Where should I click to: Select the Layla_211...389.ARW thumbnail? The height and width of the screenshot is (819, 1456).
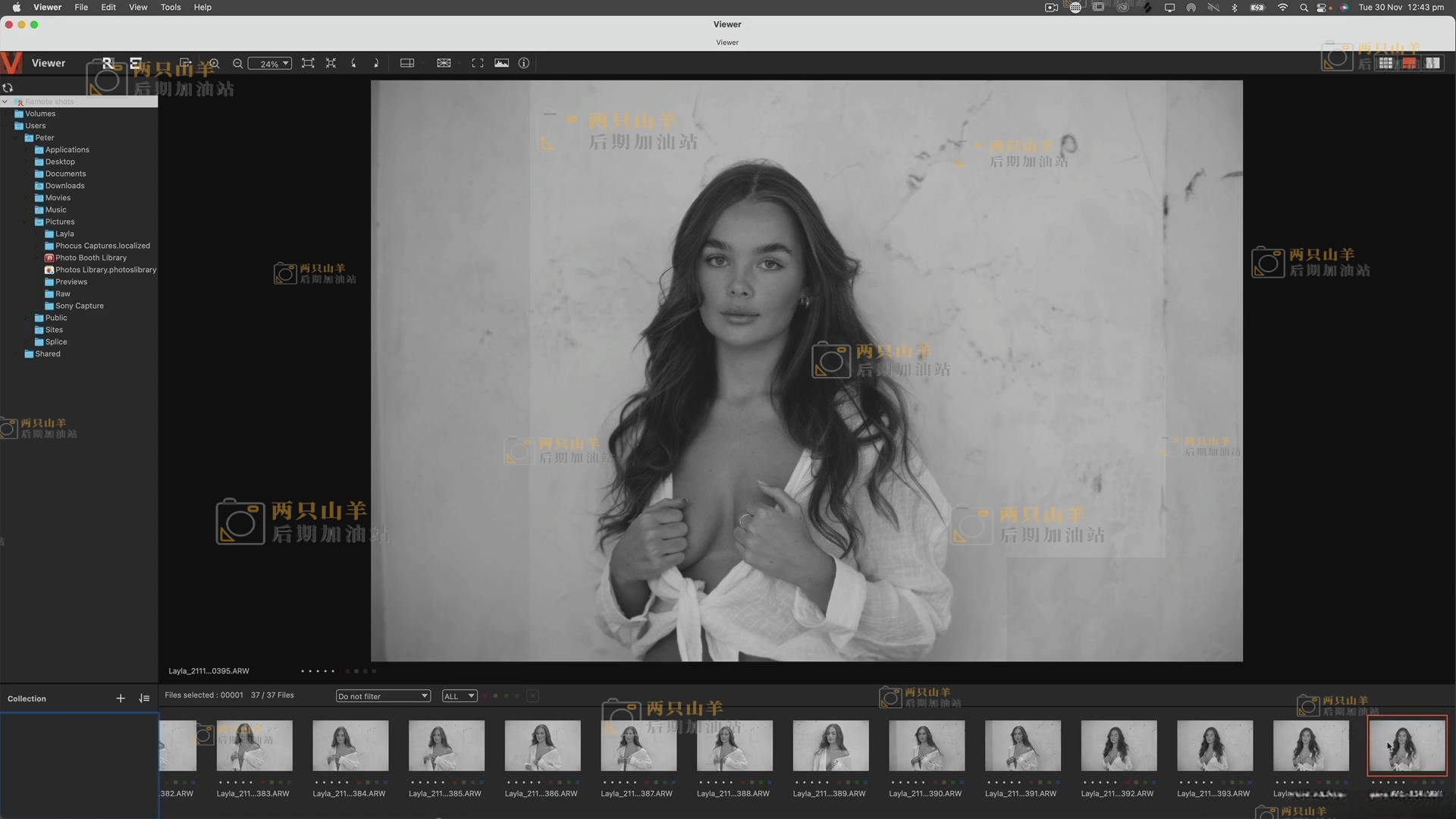pos(830,746)
